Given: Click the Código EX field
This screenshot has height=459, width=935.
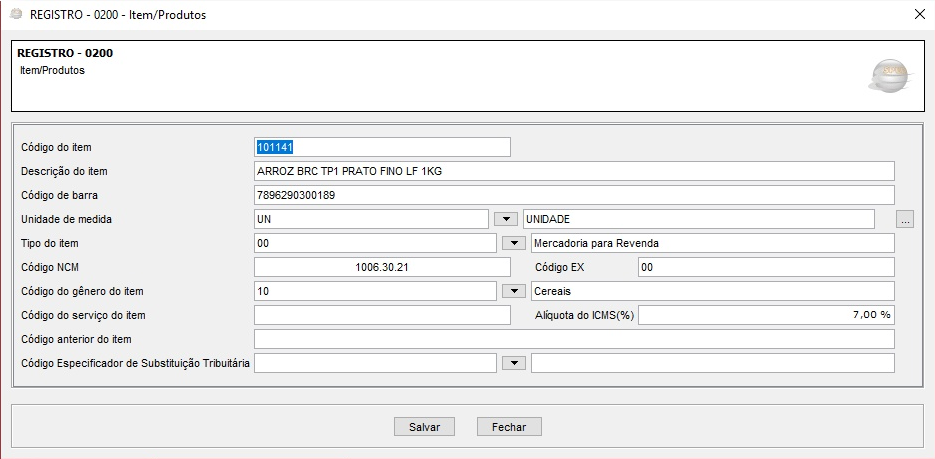Looking at the screenshot, I should click(x=765, y=267).
